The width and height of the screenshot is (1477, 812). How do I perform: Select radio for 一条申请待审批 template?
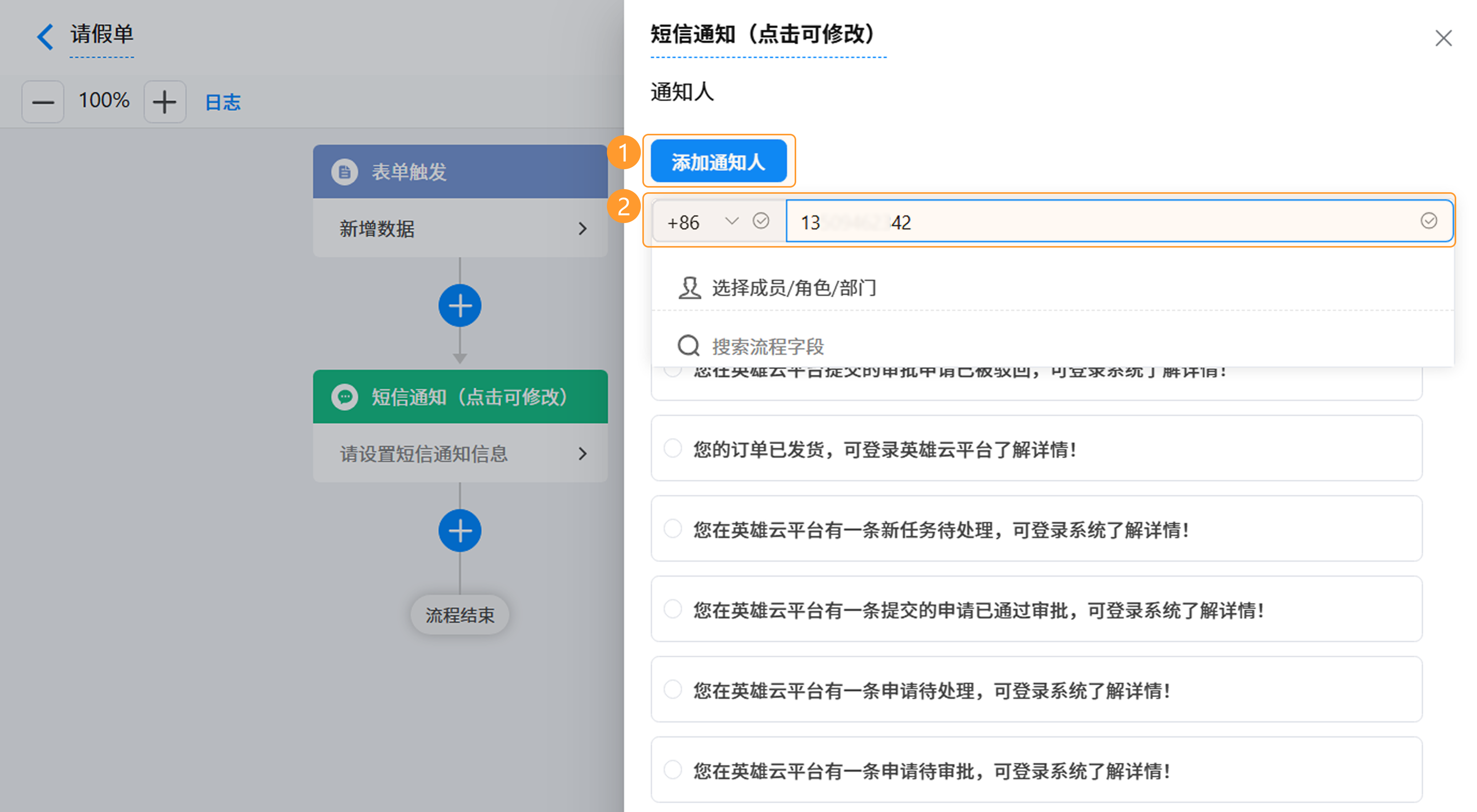673,770
